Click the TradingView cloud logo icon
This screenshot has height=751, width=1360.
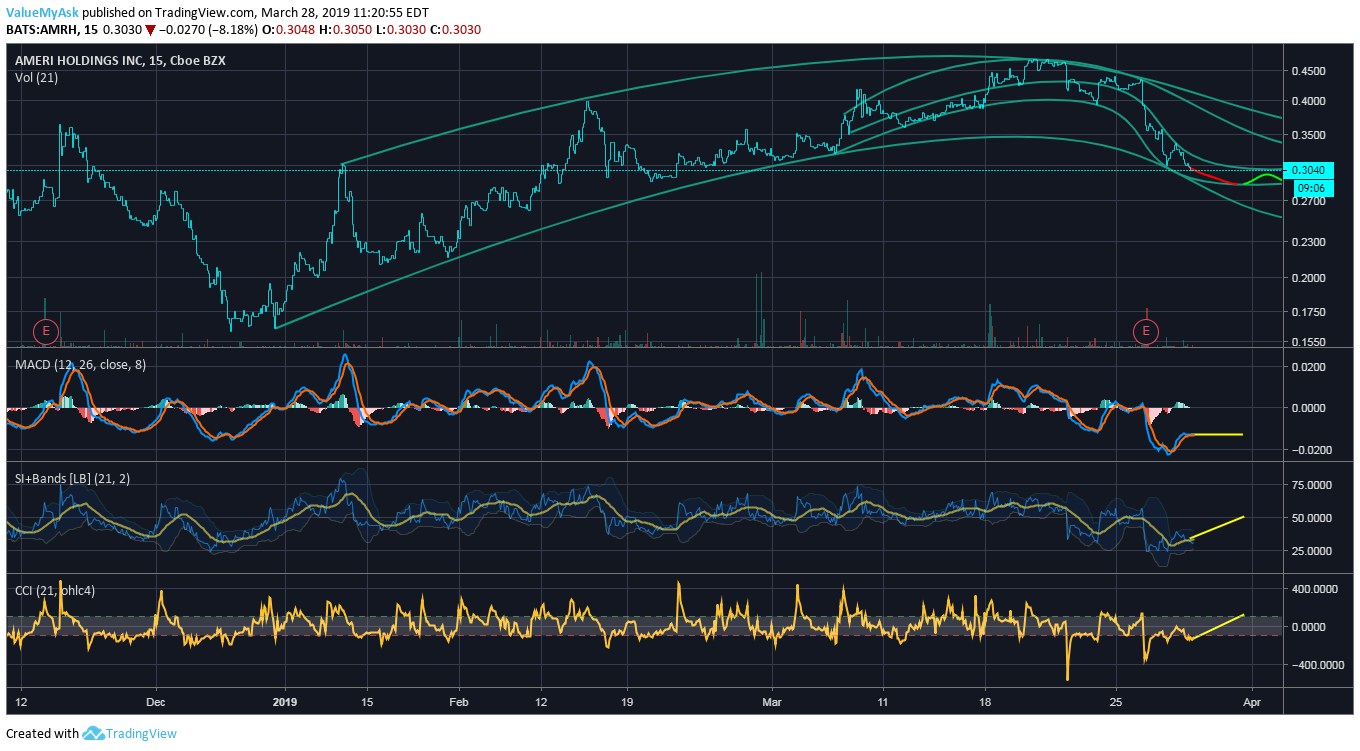[x=94, y=733]
